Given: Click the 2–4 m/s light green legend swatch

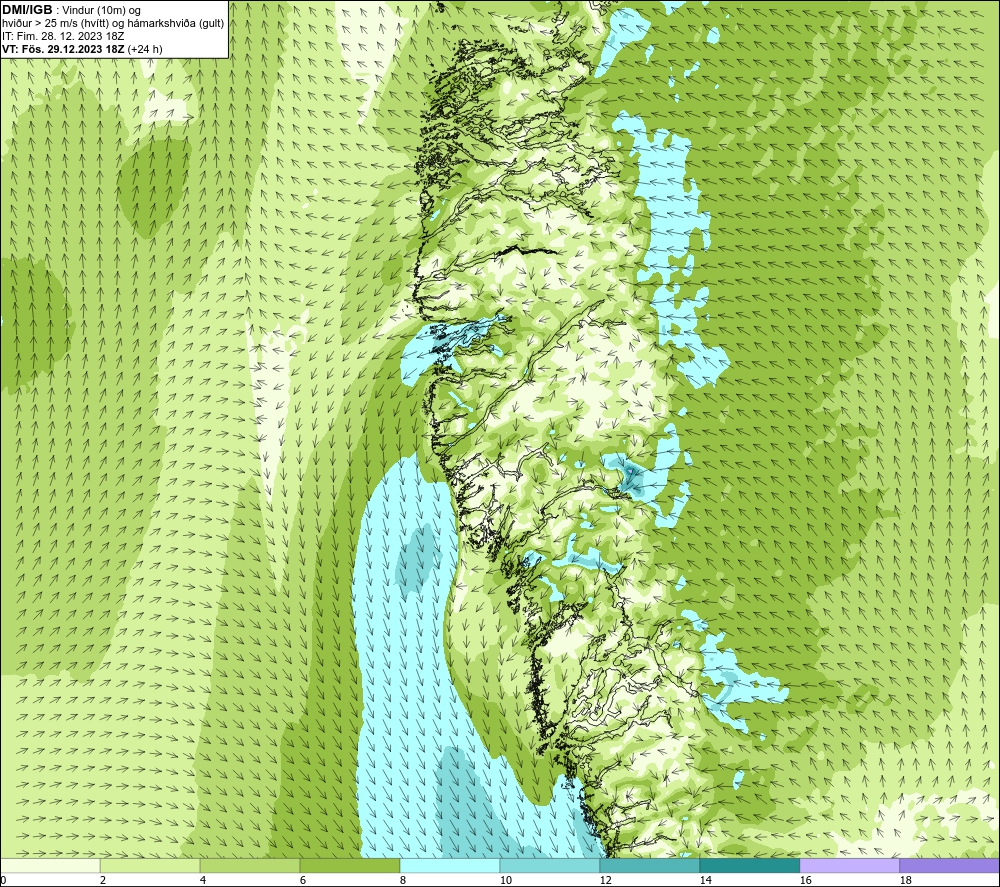Looking at the screenshot, I should tap(150, 865).
